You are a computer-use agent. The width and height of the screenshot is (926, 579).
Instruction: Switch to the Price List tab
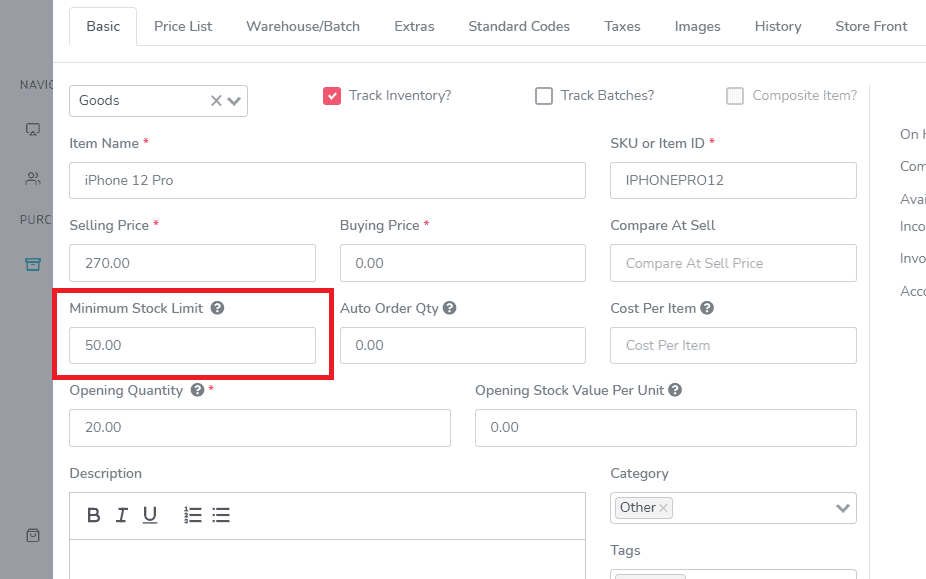(x=183, y=27)
